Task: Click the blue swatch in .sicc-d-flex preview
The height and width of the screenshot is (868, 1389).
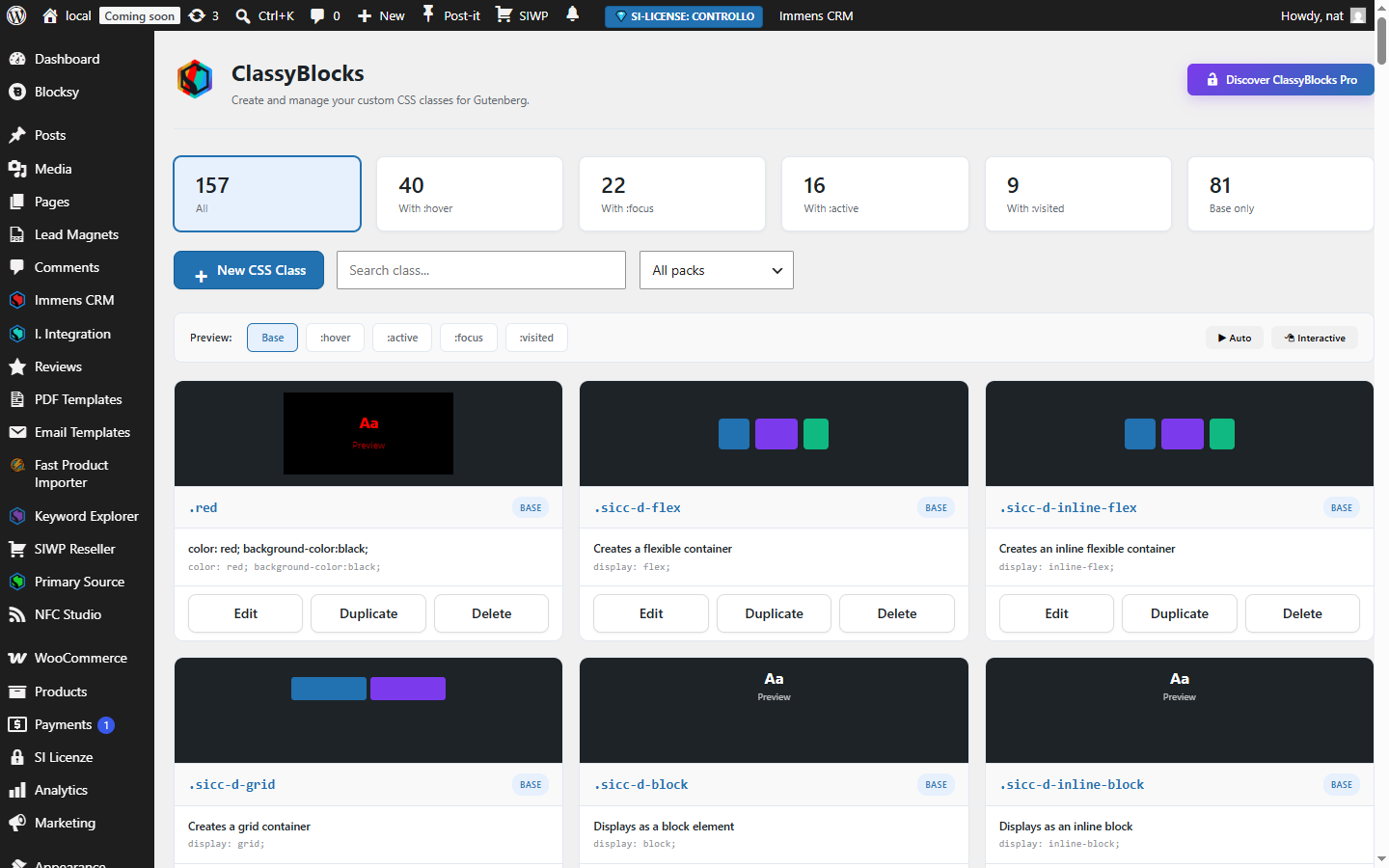Action: (734, 434)
